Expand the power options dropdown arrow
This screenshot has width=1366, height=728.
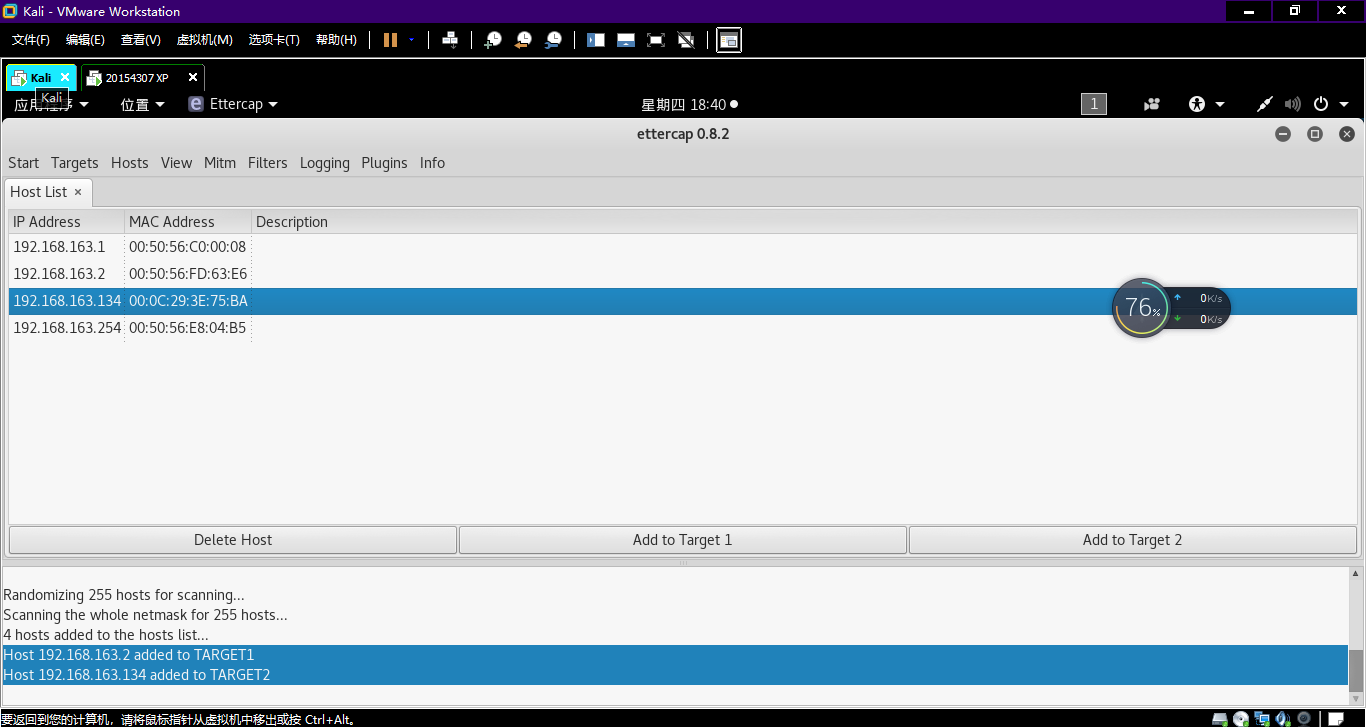click(x=1344, y=104)
